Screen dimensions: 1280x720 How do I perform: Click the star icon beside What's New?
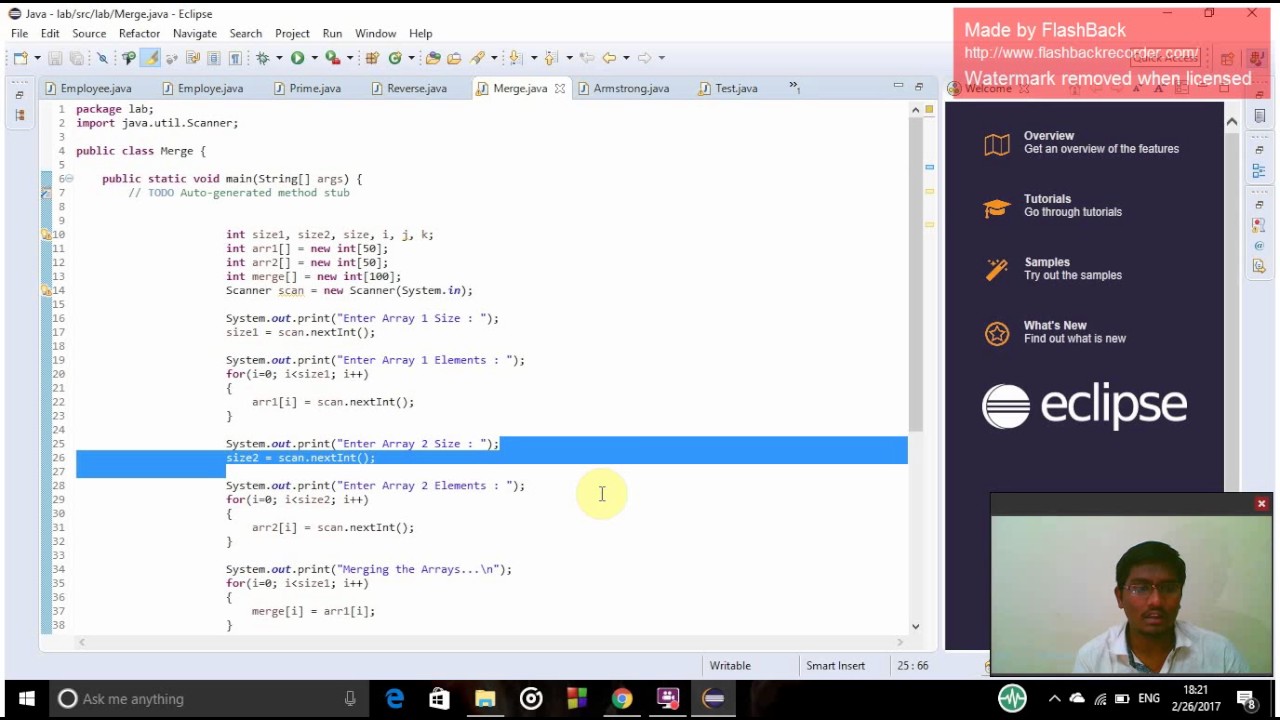[x=997, y=334]
